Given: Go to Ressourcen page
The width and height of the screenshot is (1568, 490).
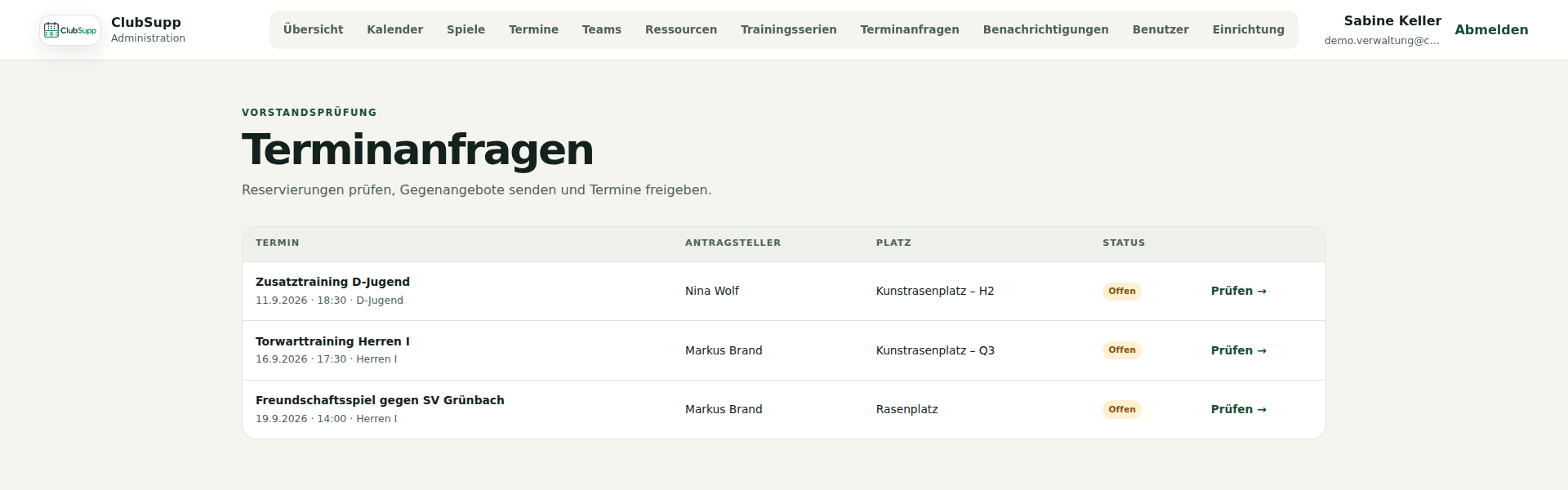Looking at the screenshot, I should point(681,29).
